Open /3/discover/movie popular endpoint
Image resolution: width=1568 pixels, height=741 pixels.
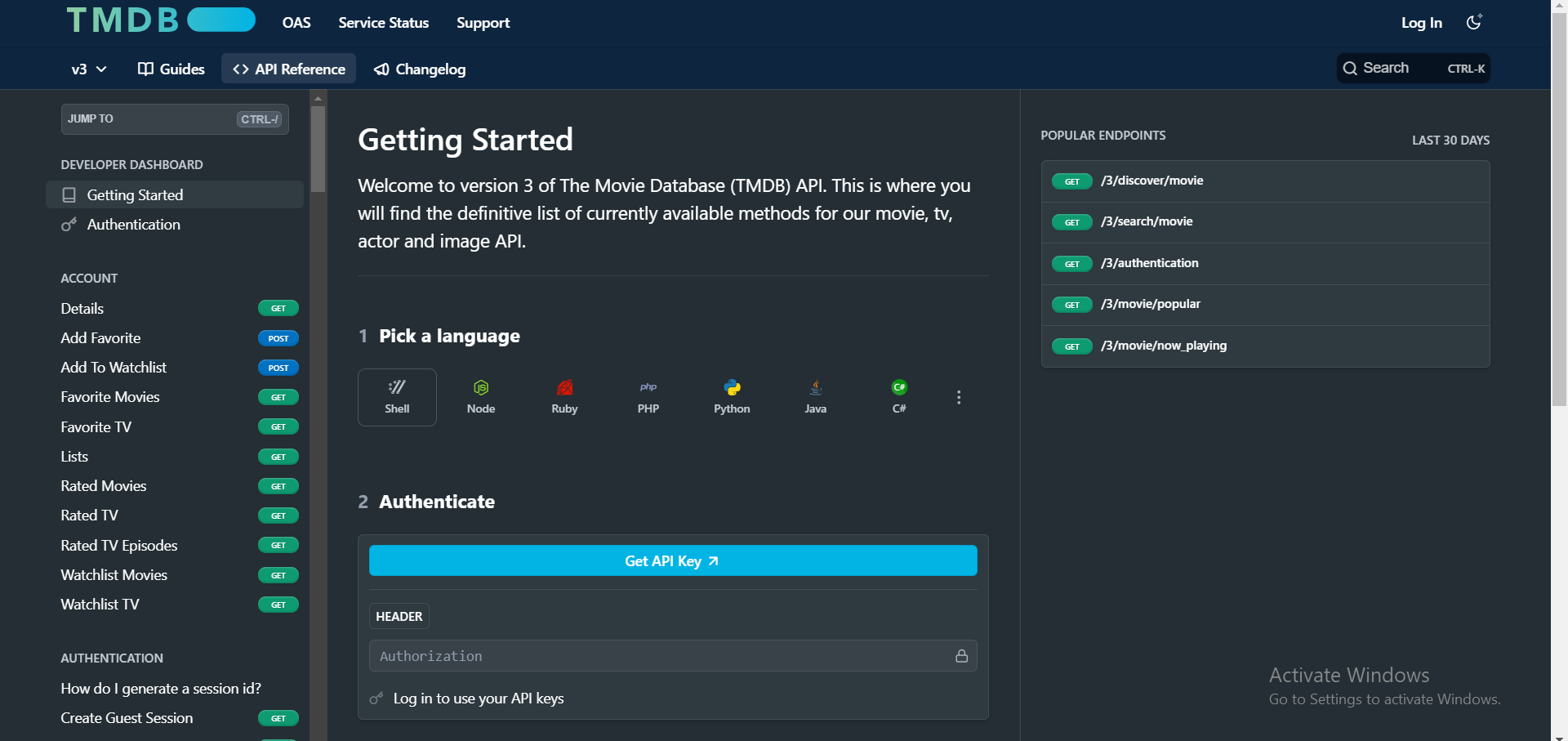(1265, 181)
